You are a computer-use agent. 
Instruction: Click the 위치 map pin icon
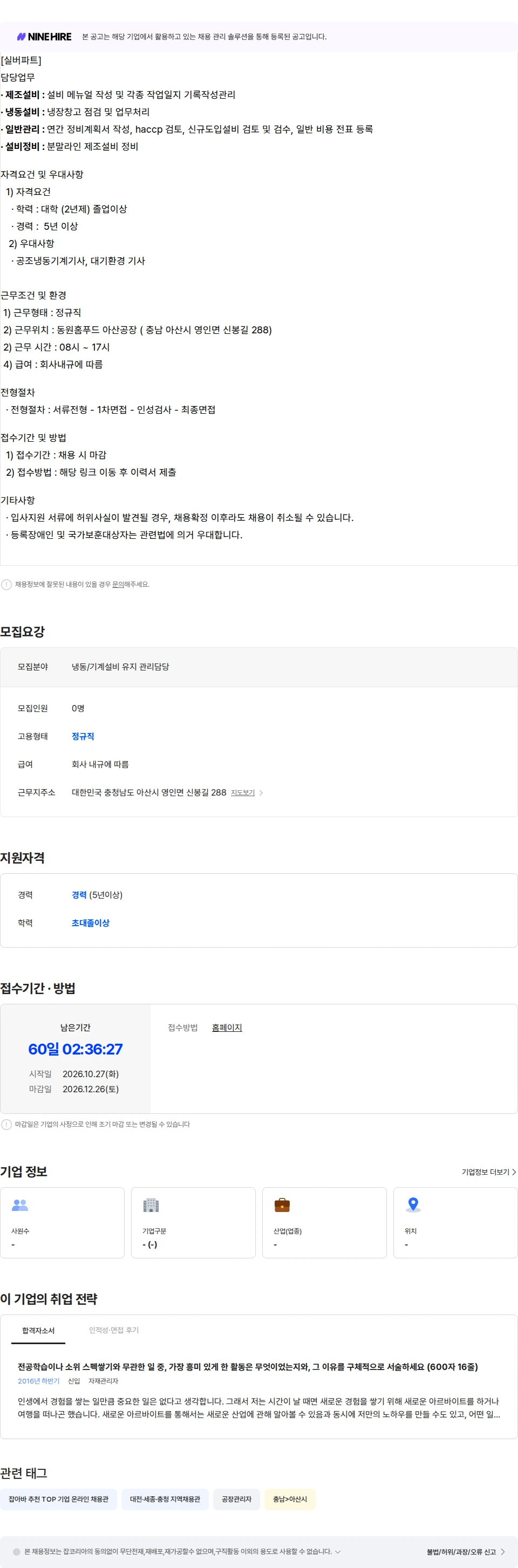pos(413,1204)
